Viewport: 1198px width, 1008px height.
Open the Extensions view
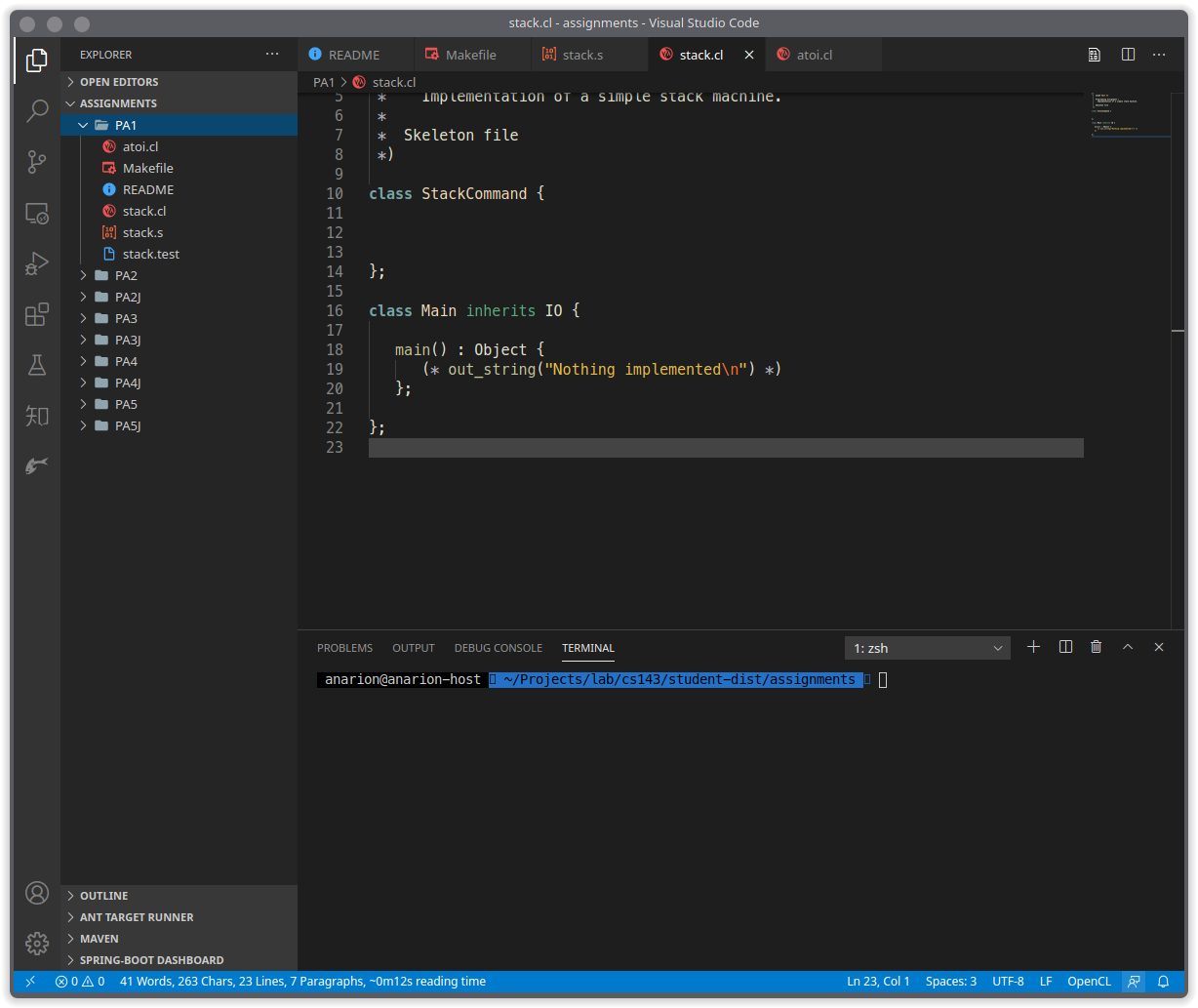click(x=37, y=314)
